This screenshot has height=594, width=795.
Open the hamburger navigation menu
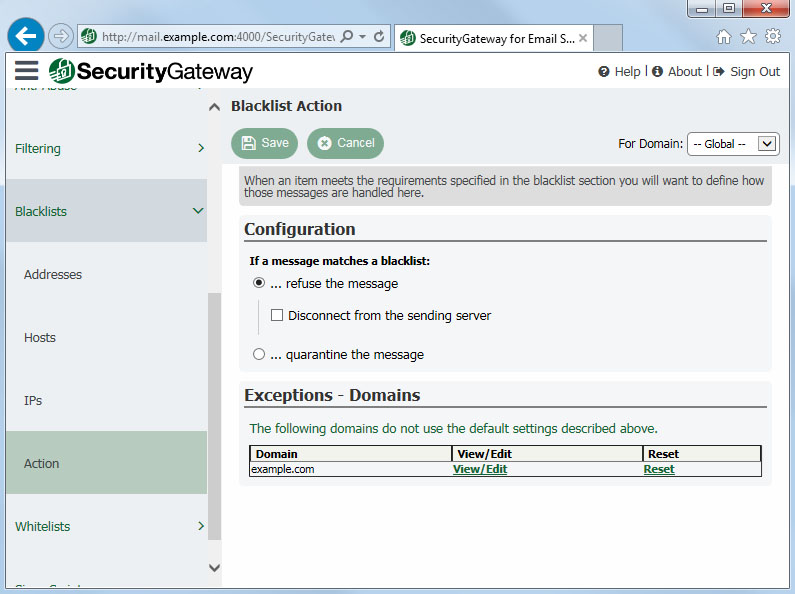[26, 70]
